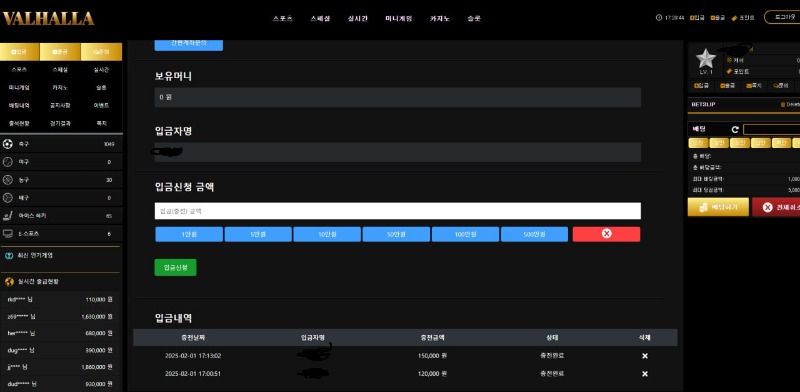Remove the 120,000 원 deposit history row

click(644, 374)
